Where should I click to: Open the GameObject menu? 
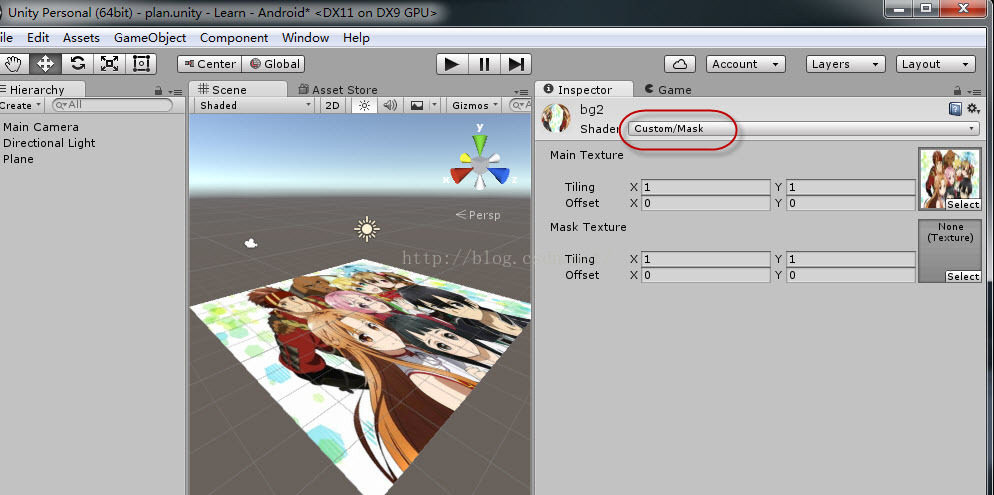click(150, 38)
